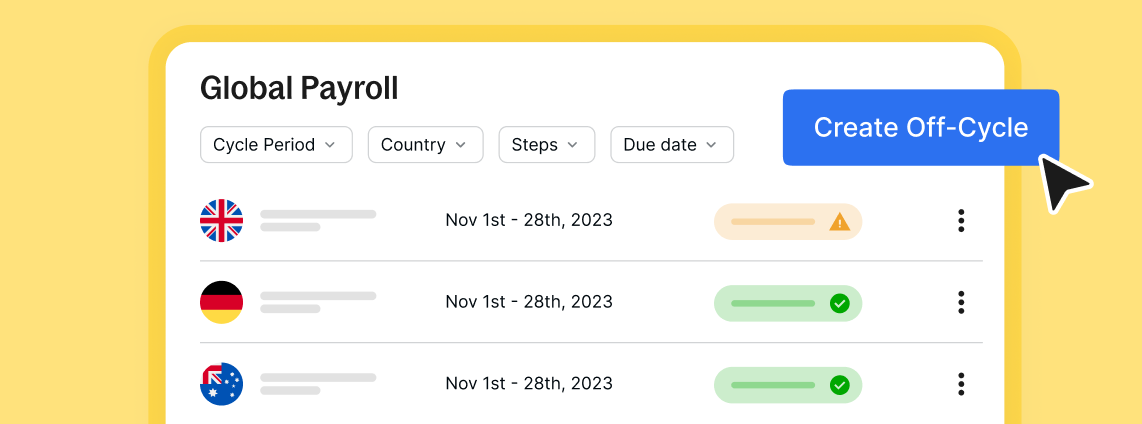This screenshot has height=424, width=1142.
Task: Click the orange warning triangle icon
Action: (x=840, y=222)
